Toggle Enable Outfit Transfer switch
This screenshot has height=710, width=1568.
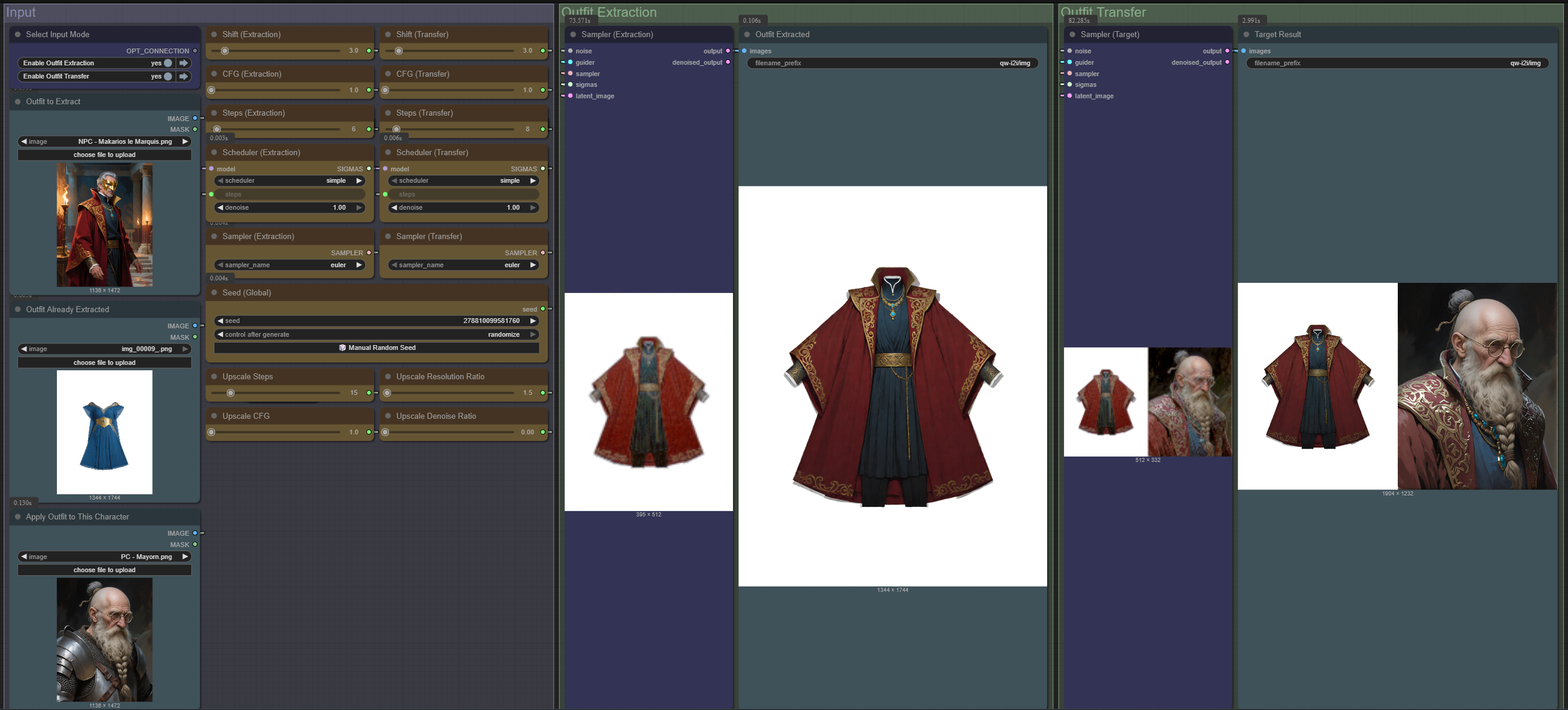[168, 76]
